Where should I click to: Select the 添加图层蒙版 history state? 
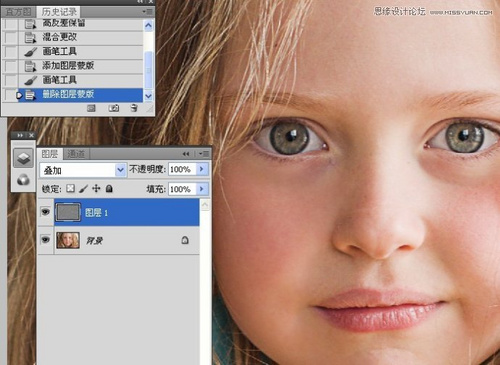click(81, 66)
